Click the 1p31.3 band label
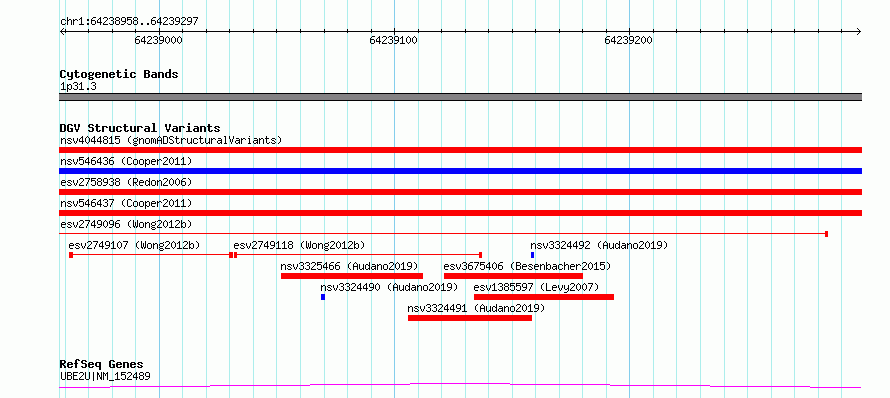The image size is (890, 398). point(78,87)
